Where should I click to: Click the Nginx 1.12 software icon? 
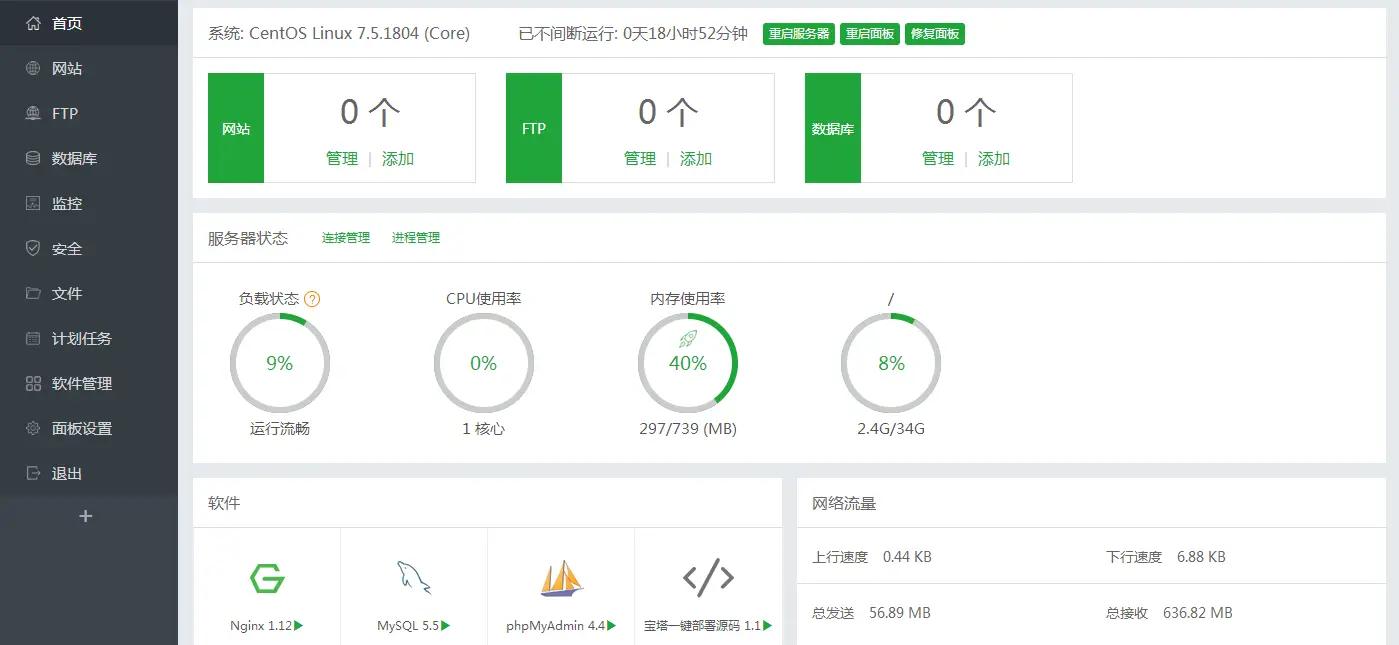click(x=267, y=578)
